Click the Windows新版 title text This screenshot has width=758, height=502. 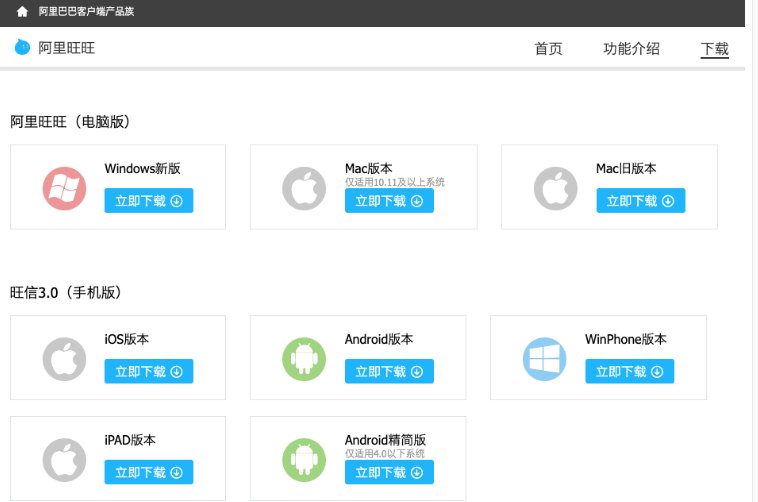click(x=143, y=168)
